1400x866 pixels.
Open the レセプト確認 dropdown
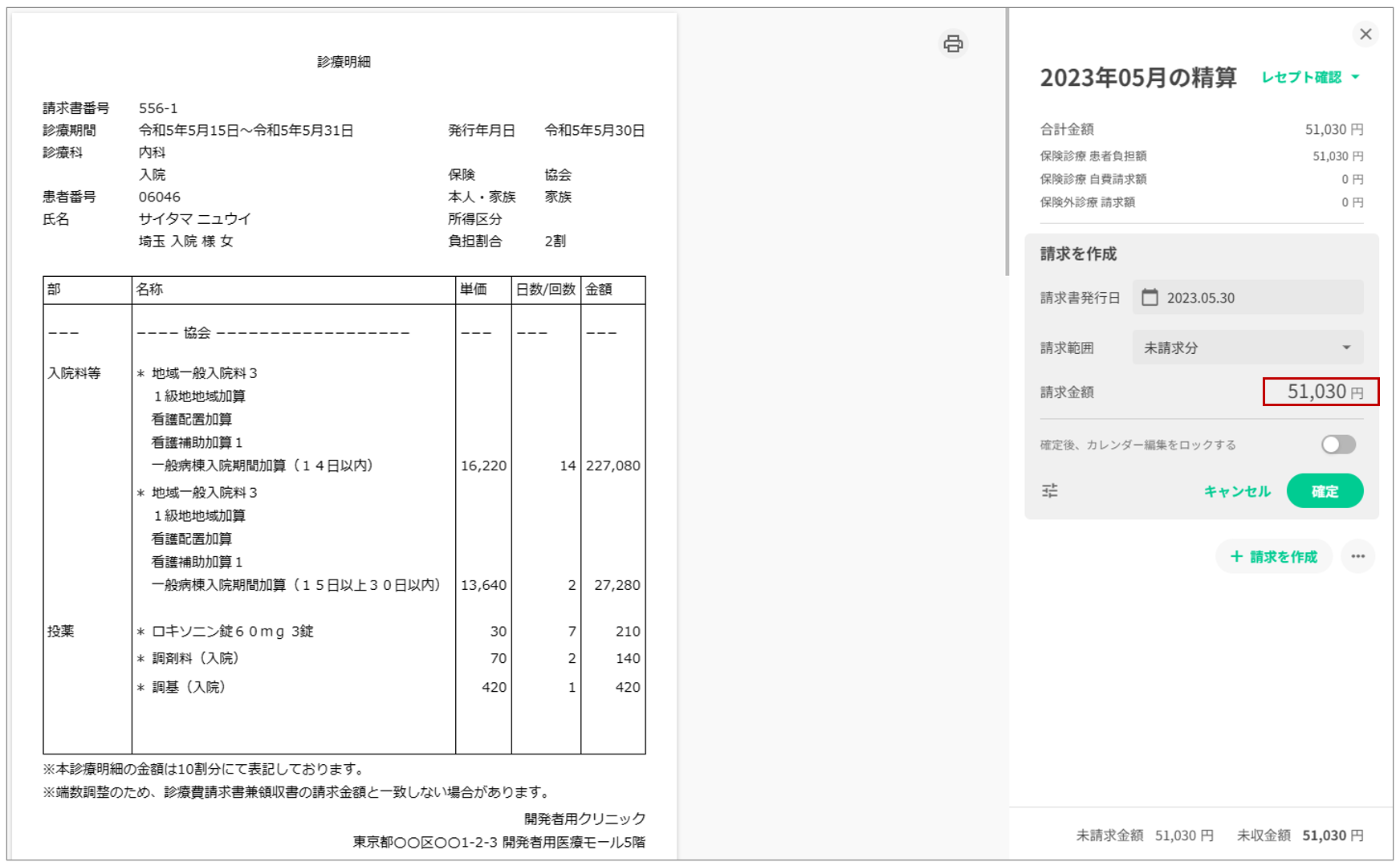tap(1310, 77)
